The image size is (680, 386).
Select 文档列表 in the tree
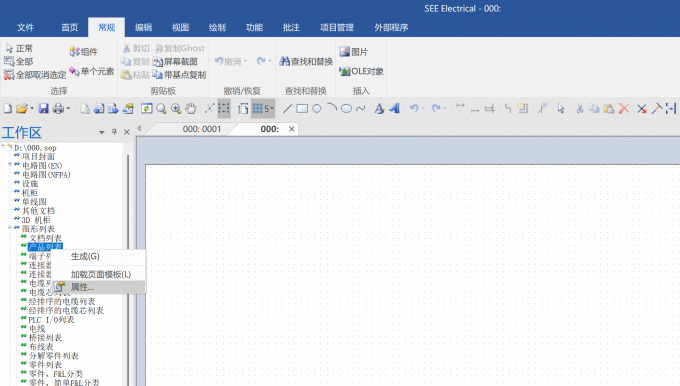click(46, 238)
